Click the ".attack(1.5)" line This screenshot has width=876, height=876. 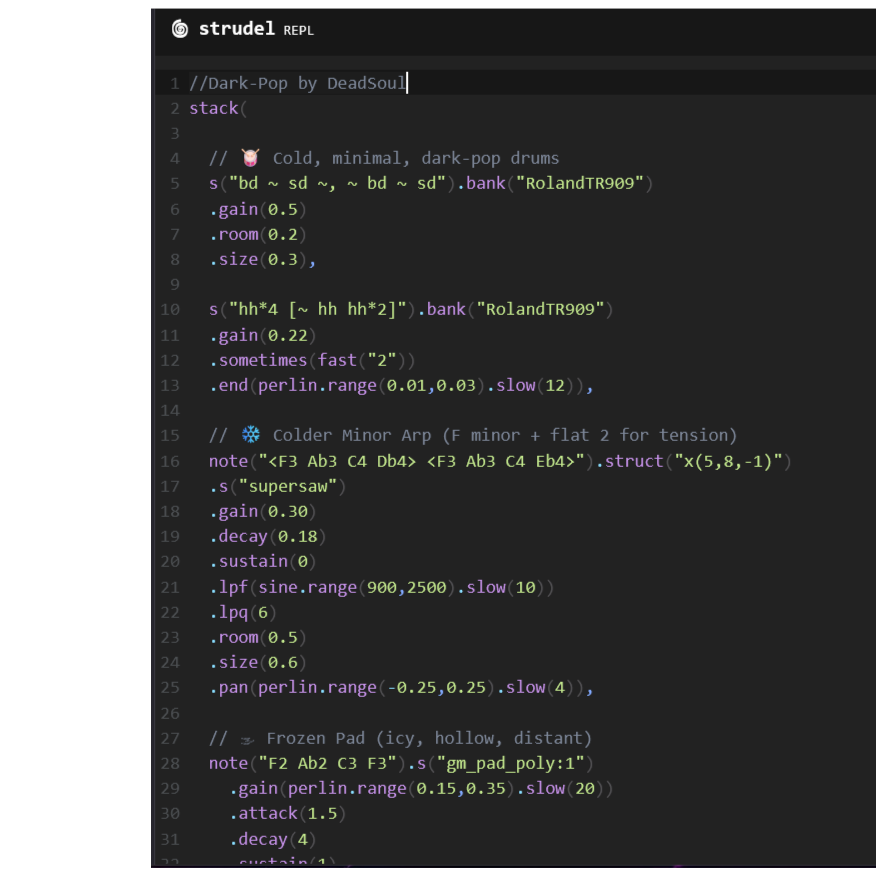pyautogui.click(x=282, y=813)
